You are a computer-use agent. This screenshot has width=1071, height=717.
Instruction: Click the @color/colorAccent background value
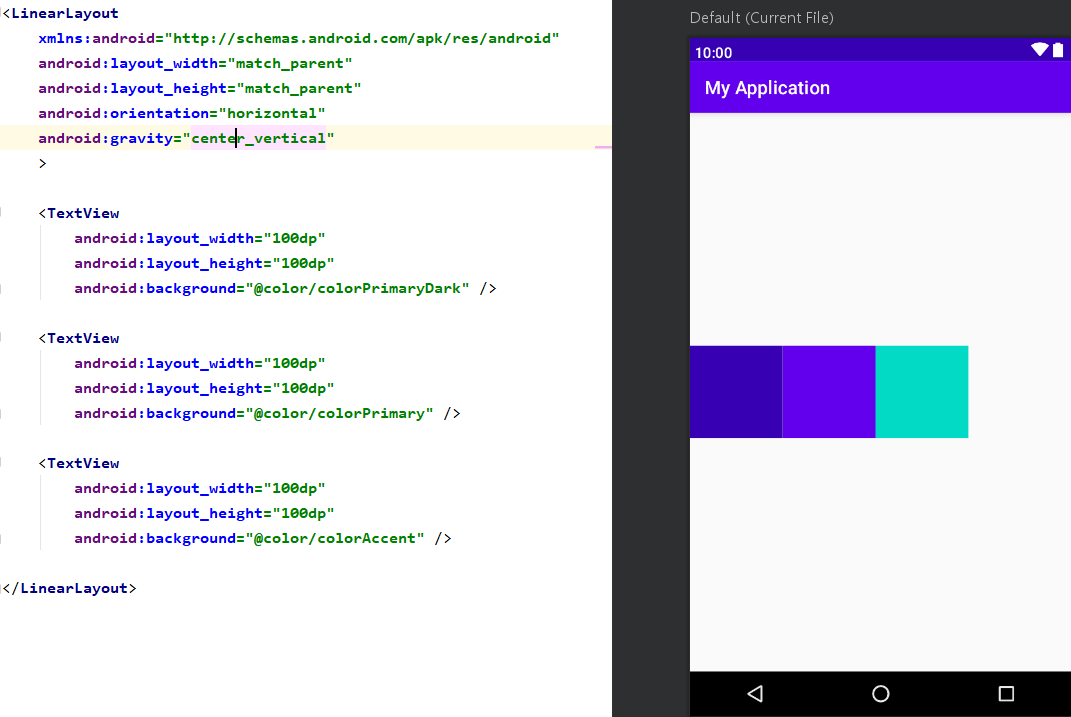pyautogui.click(x=335, y=538)
